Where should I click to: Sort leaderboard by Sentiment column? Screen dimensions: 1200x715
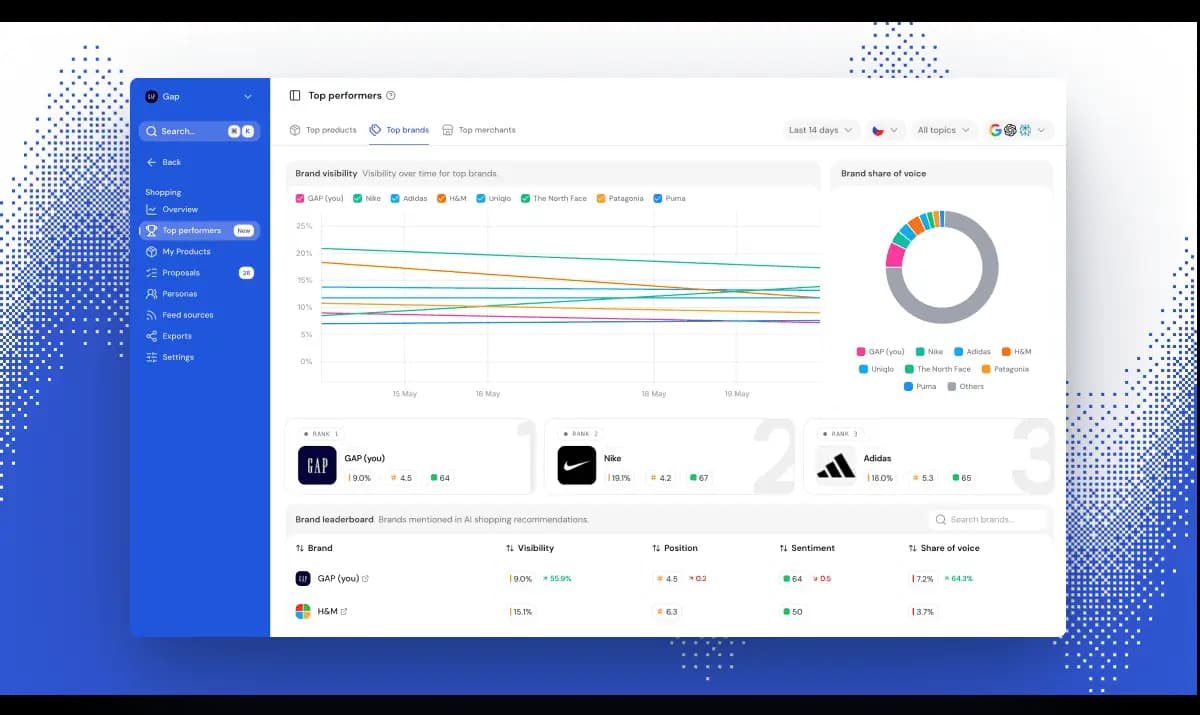807,548
